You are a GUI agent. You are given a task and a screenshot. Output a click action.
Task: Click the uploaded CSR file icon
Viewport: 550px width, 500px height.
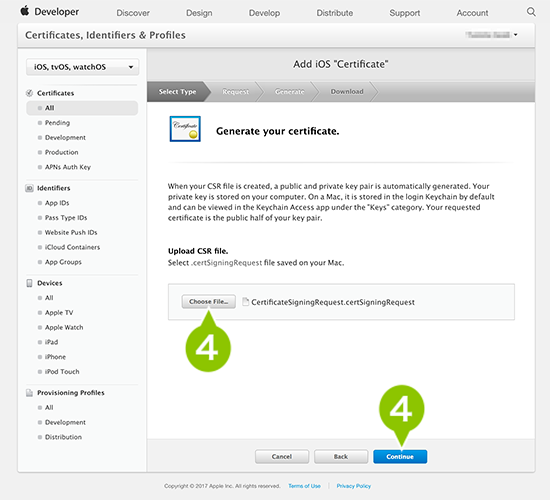pos(246,302)
